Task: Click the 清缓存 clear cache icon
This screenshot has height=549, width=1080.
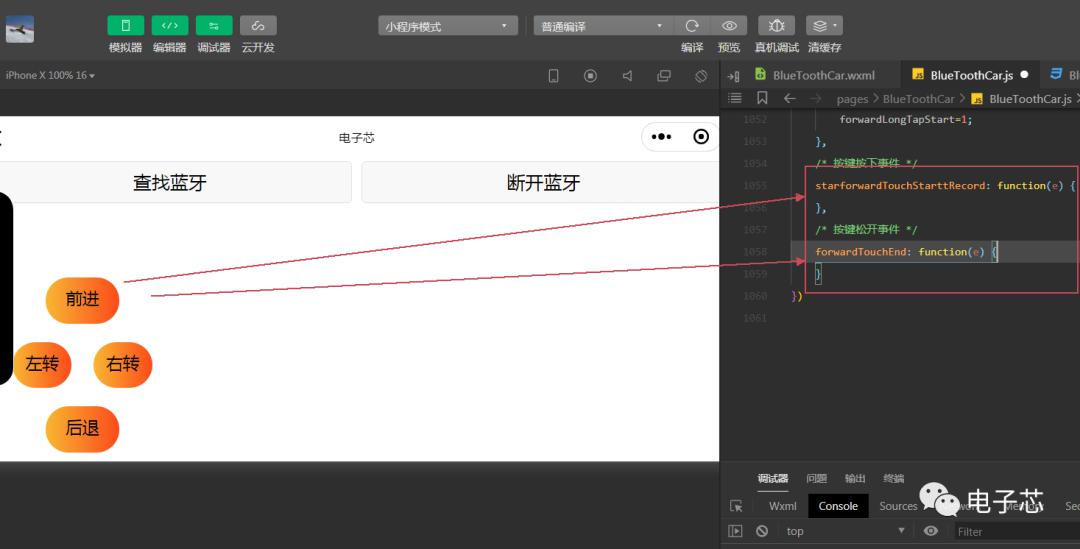Action: coord(824,26)
